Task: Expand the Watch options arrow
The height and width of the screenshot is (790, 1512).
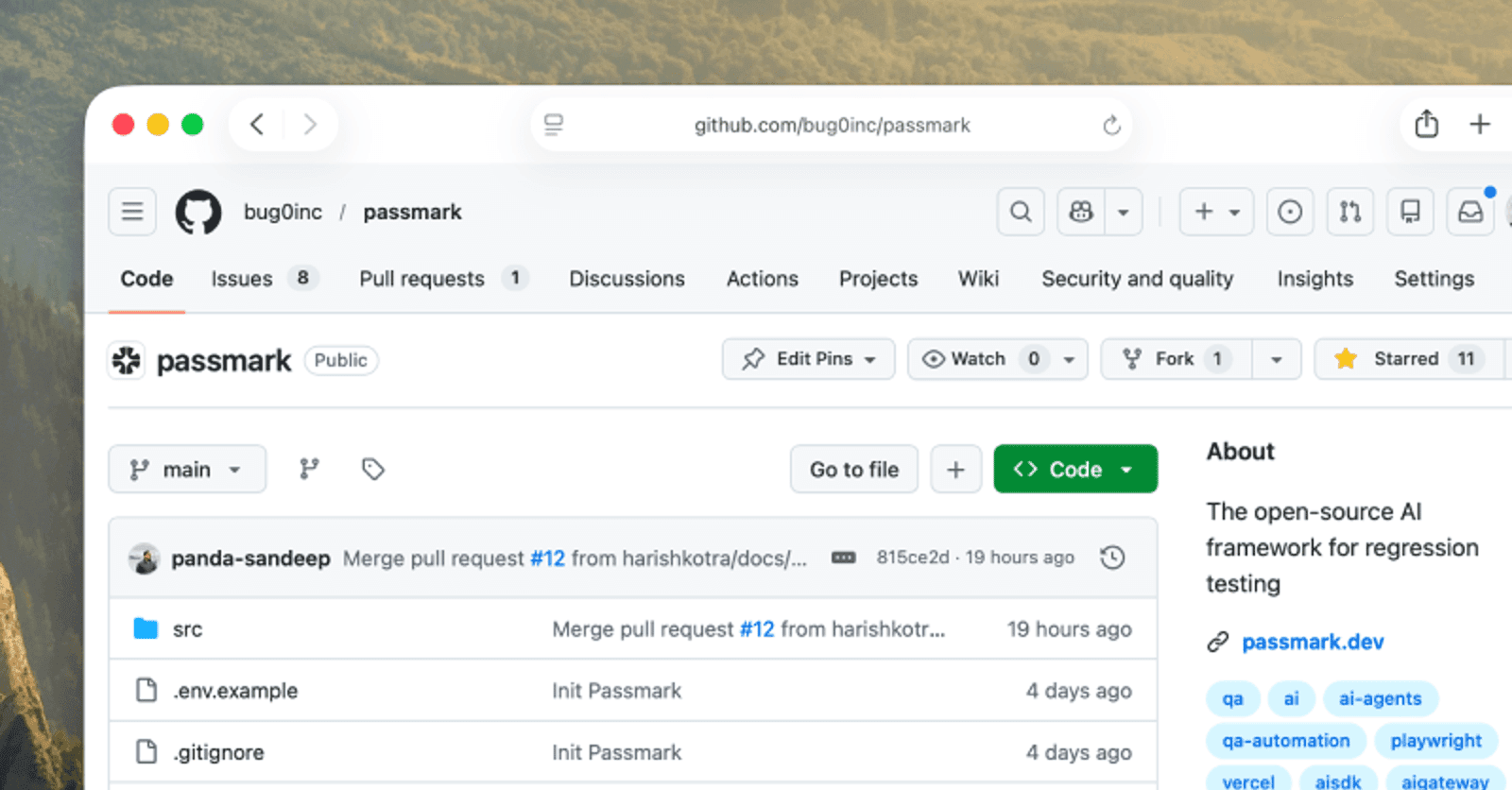Action: [1069, 359]
